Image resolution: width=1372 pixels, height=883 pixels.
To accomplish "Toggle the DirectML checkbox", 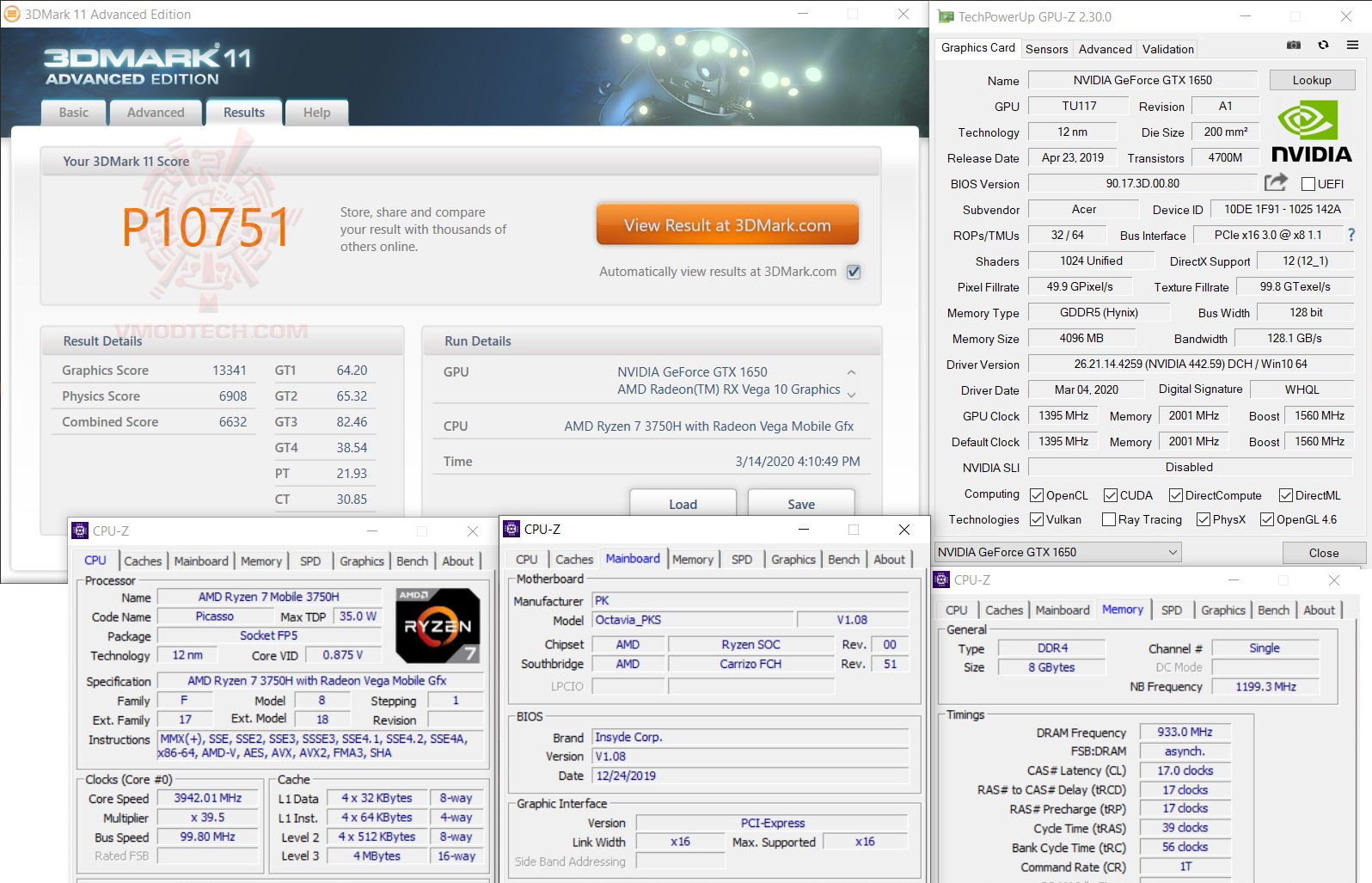I will 1286,495.
